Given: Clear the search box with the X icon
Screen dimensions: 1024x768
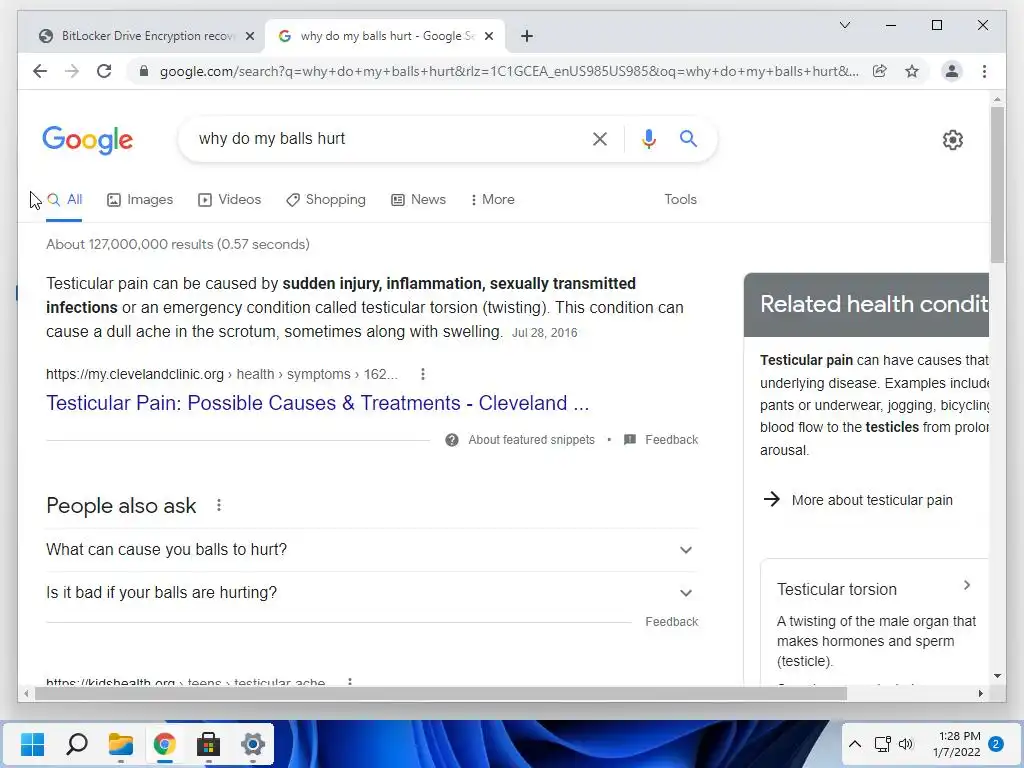Looking at the screenshot, I should point(600,138).
